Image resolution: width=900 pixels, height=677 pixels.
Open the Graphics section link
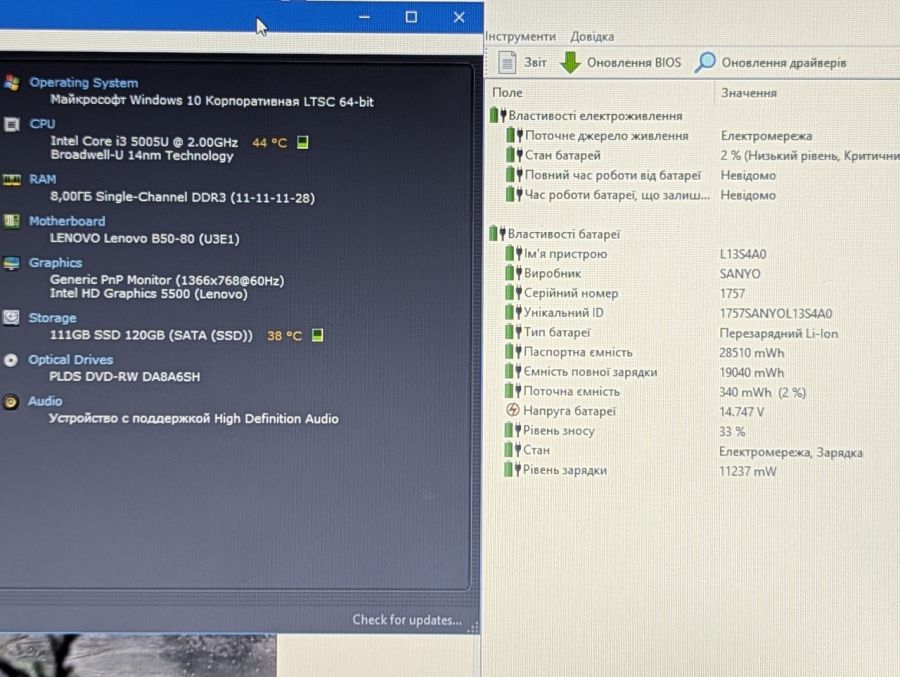coord(56,263)
